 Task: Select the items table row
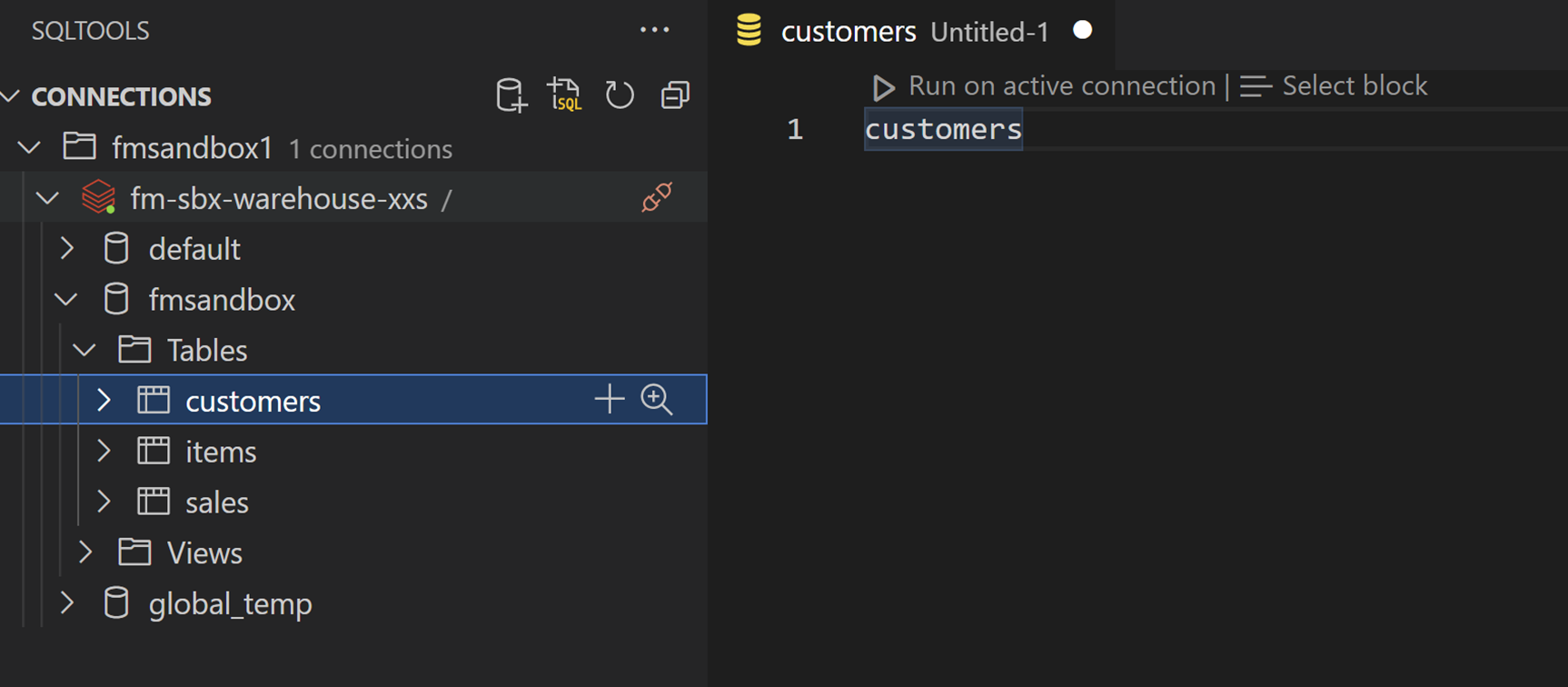[x=353, y=451]
